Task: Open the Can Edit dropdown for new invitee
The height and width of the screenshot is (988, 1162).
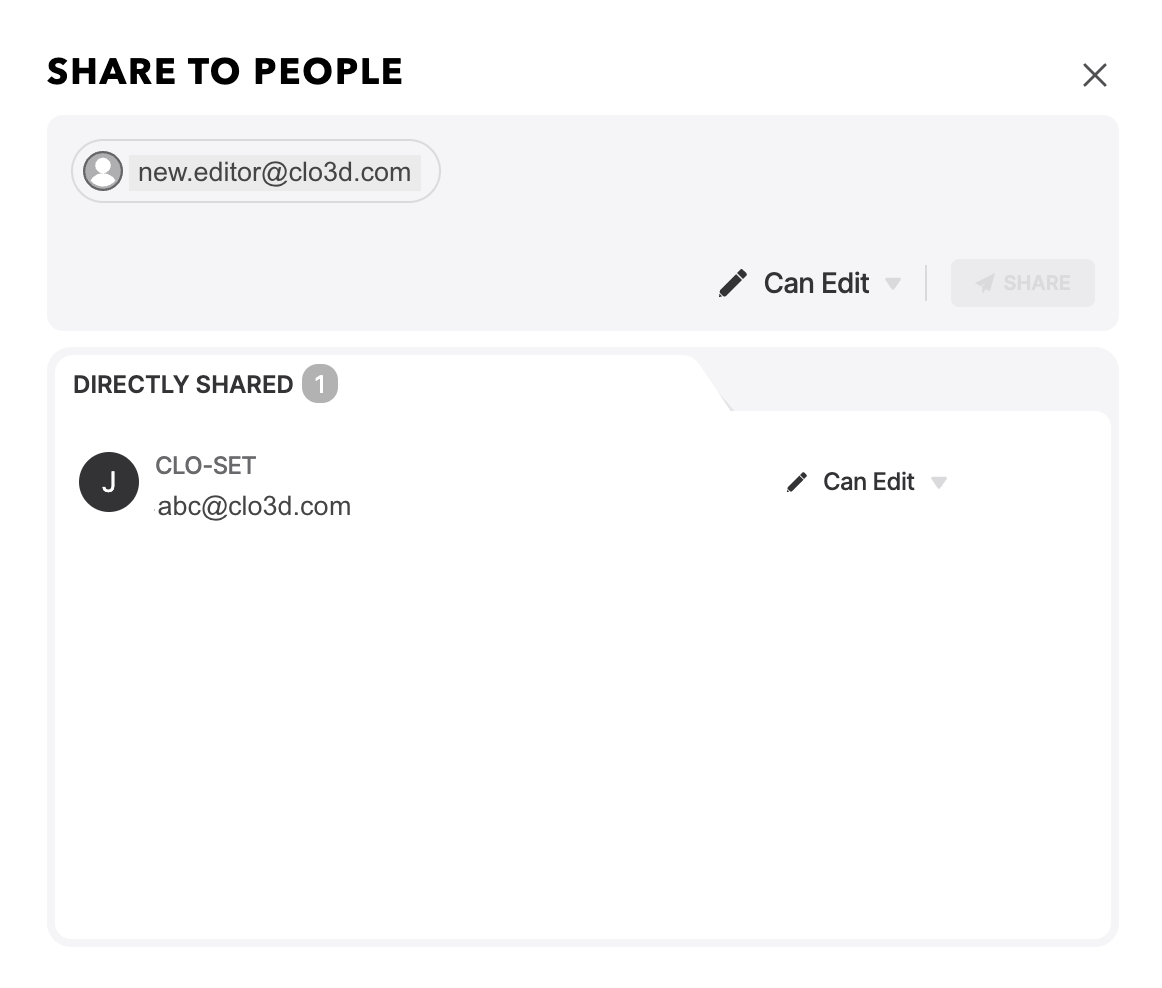Action: (810, 283)
